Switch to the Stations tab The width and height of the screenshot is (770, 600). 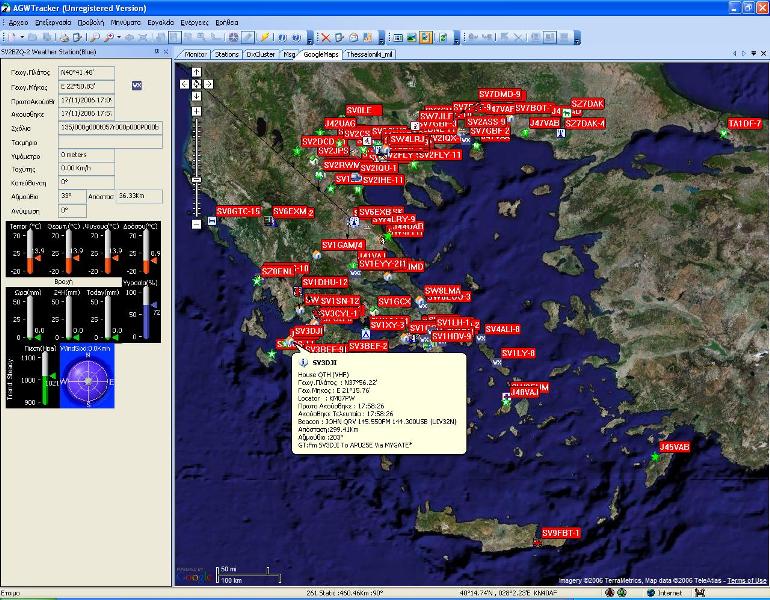coord(226,55)
